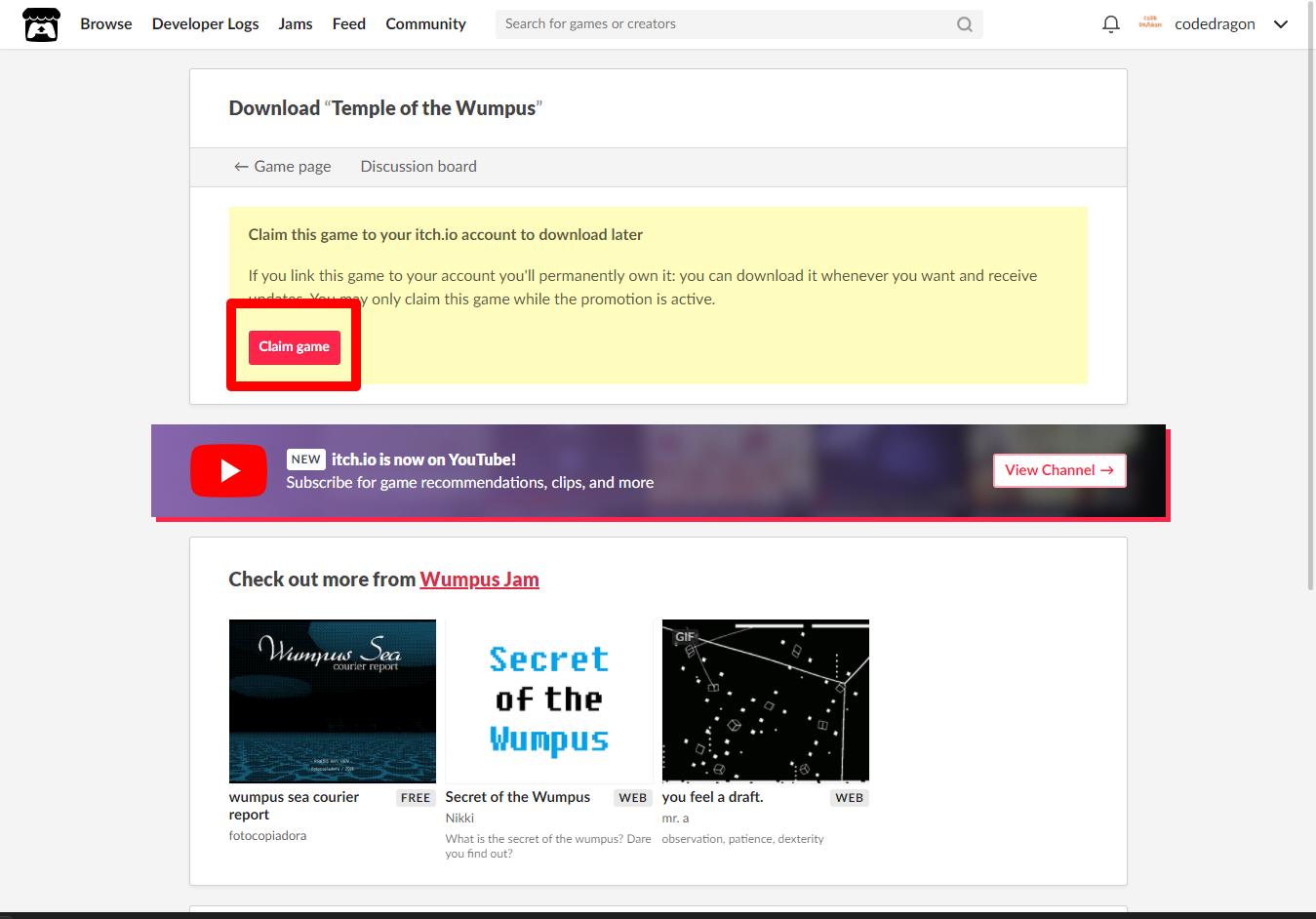Screen dimensions: 1316x919
Task: Click the FREE tag on wumpus sea
Action: (x=416, y=798)
